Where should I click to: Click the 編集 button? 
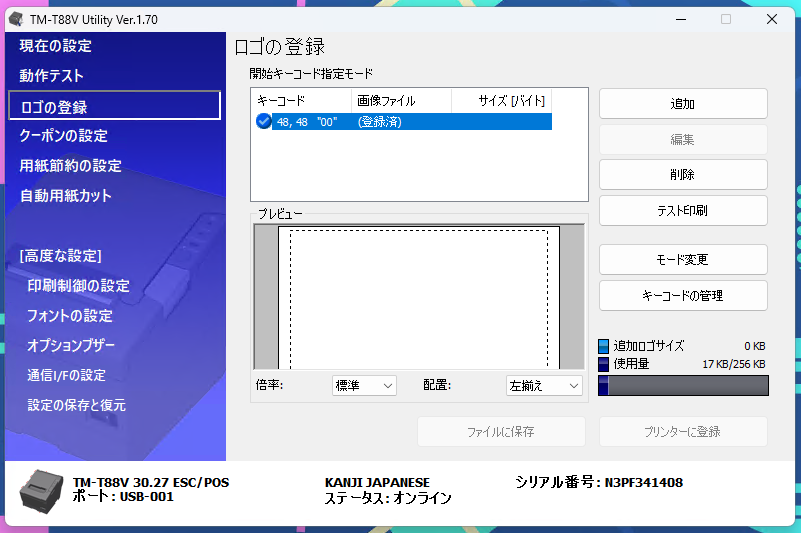683,140
